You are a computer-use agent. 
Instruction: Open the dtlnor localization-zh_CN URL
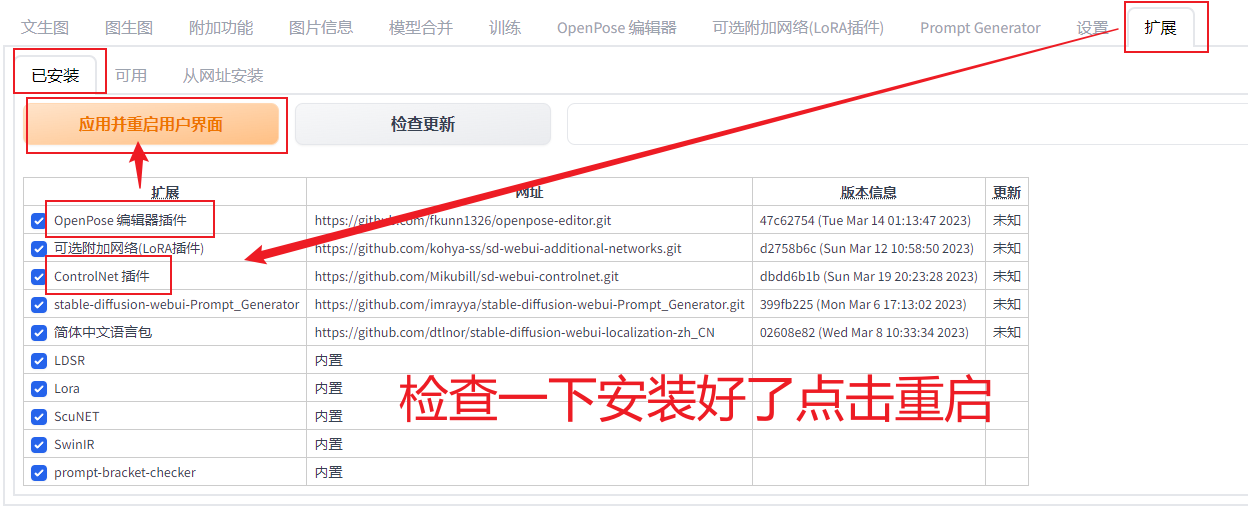point(515,332)
